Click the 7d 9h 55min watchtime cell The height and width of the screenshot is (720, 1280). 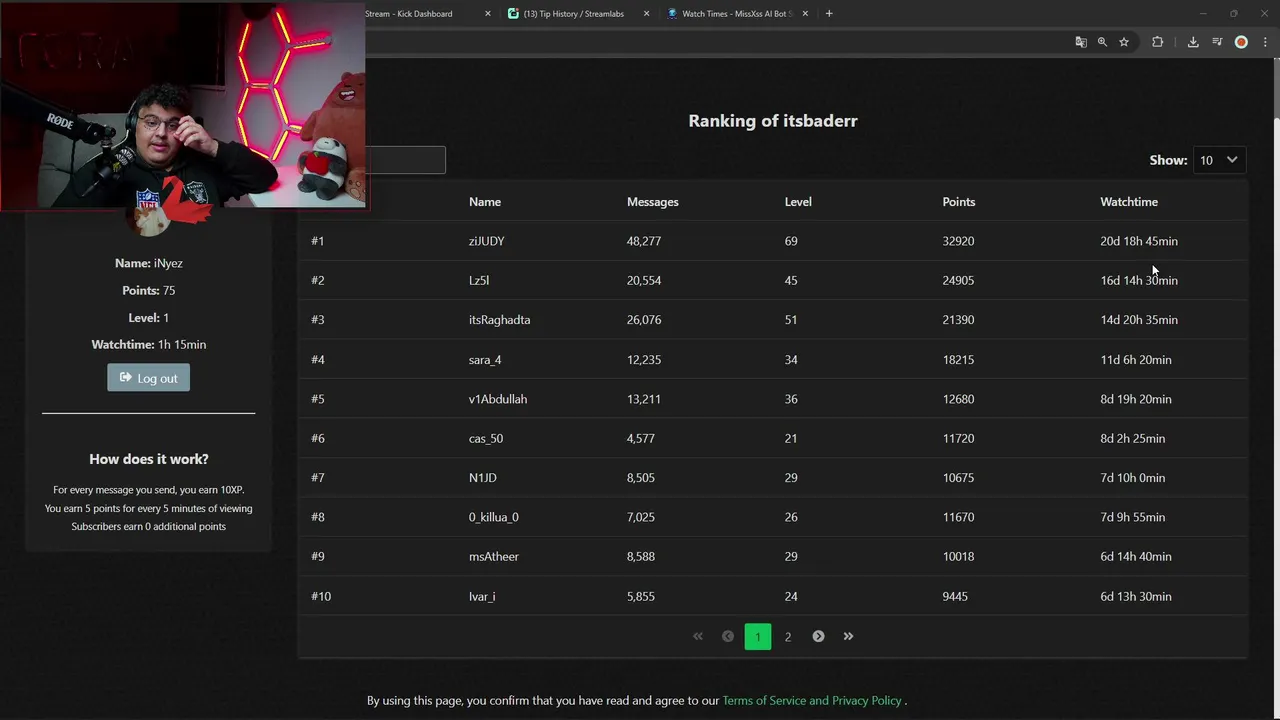click(1133, 517)
